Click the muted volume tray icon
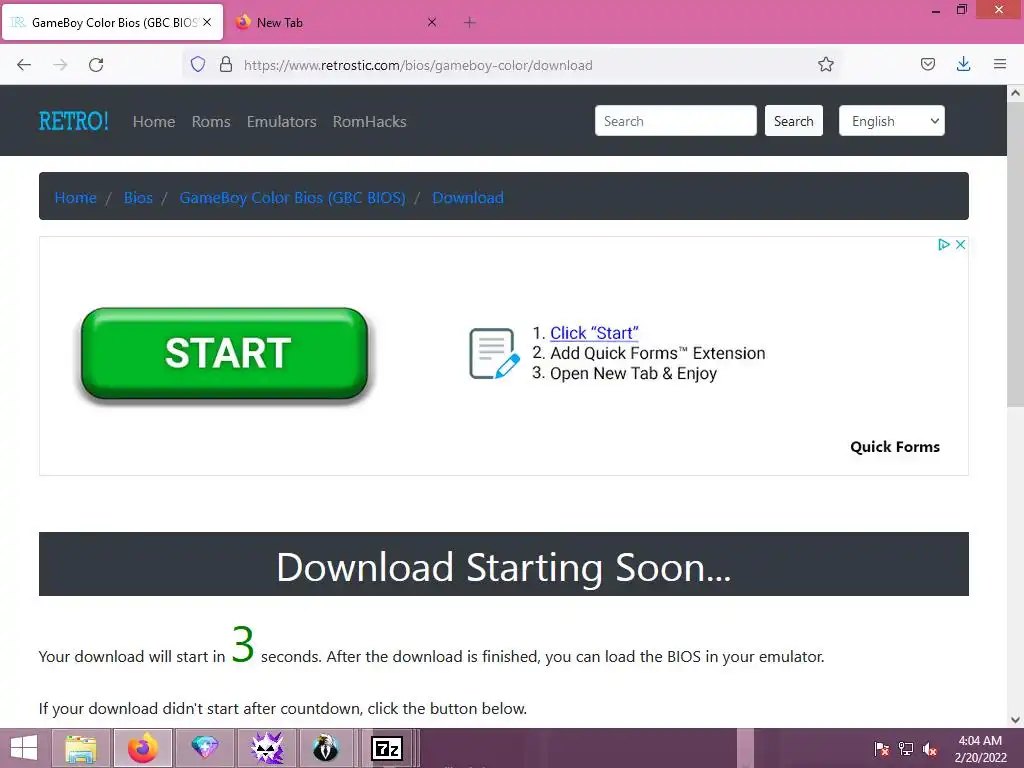 [930, 748]
